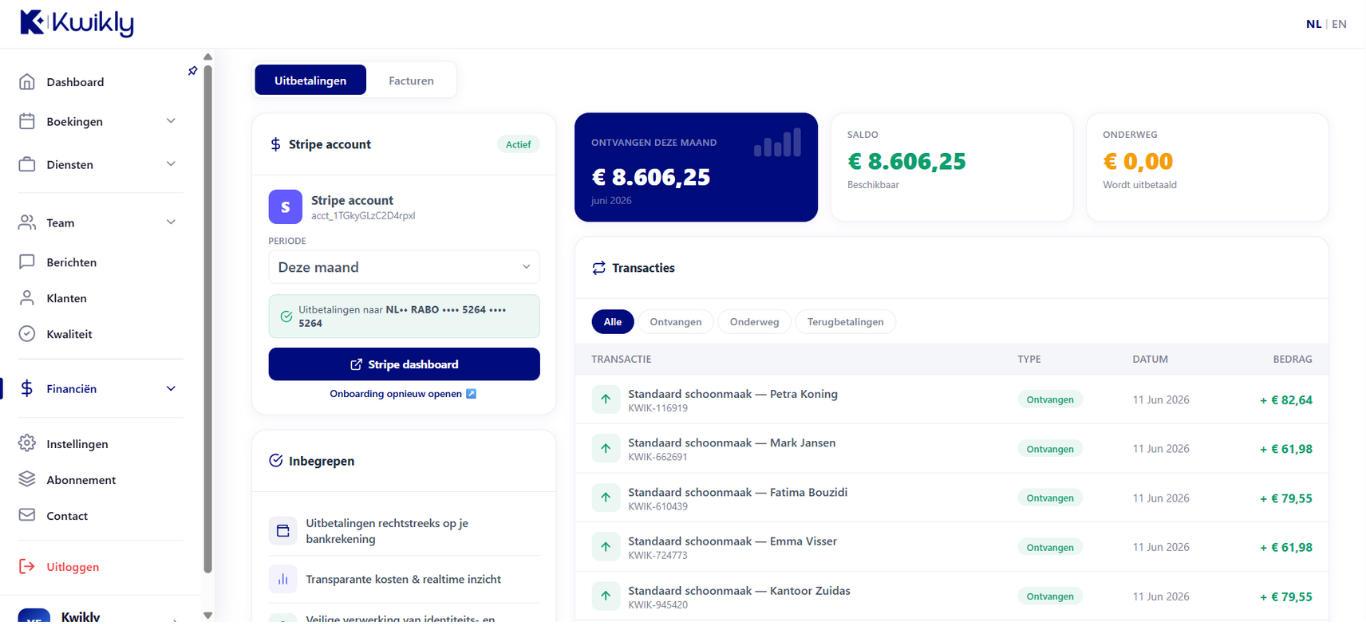
Task: Collapse the Financiën submenu chevron
Action: click(x=171, y=389)
